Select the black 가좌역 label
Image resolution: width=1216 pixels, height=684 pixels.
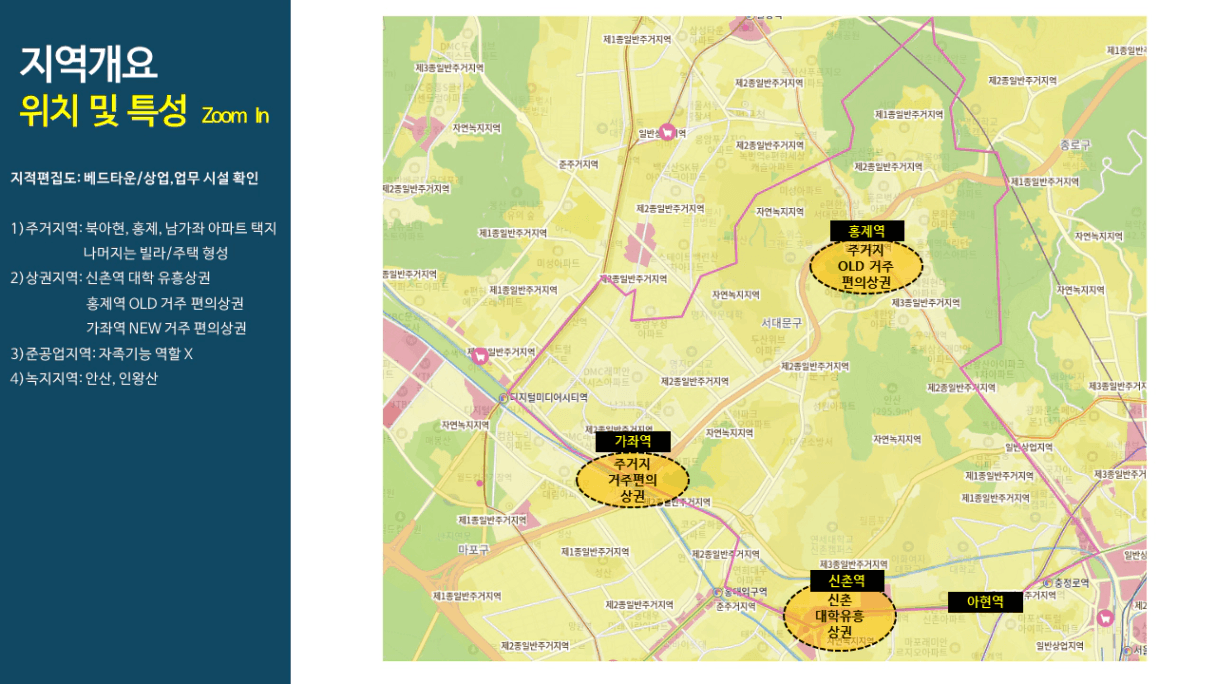click(x=633, y=441)
